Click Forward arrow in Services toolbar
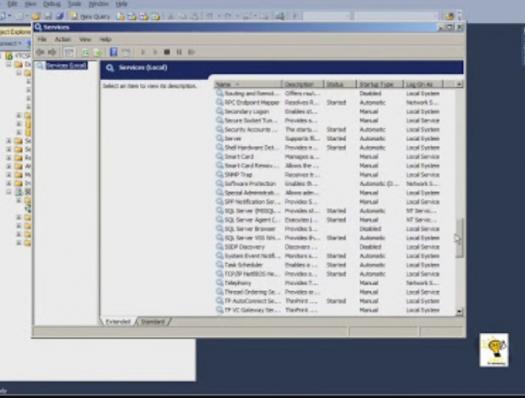Image resolution: width=525 pixels, height=398 pixels. coord(52,52)
